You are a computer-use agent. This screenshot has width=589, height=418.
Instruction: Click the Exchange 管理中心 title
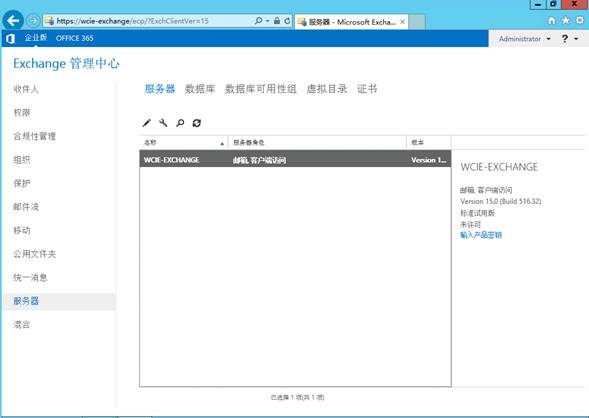pos(66,63)
